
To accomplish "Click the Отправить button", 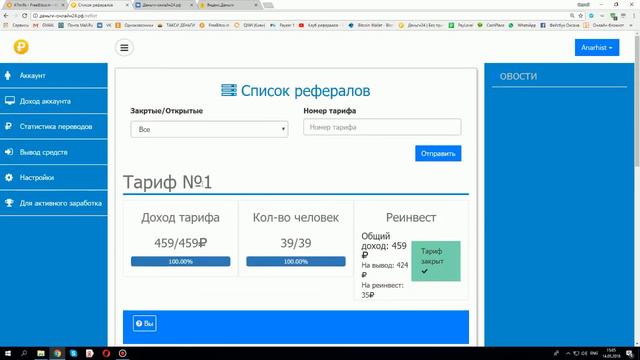I will coord(438,153).
